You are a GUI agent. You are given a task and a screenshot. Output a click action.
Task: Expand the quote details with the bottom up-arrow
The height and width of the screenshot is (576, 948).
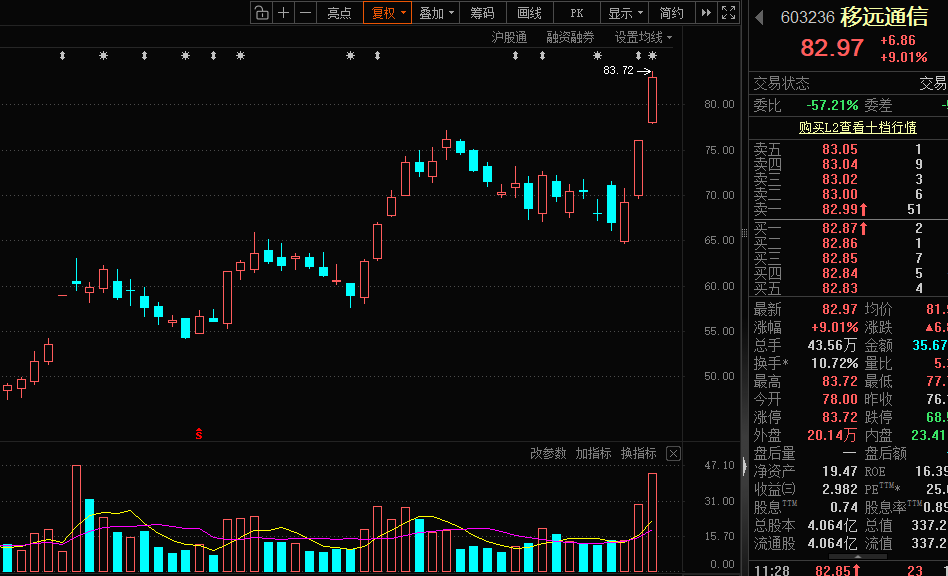coord(857,556)
